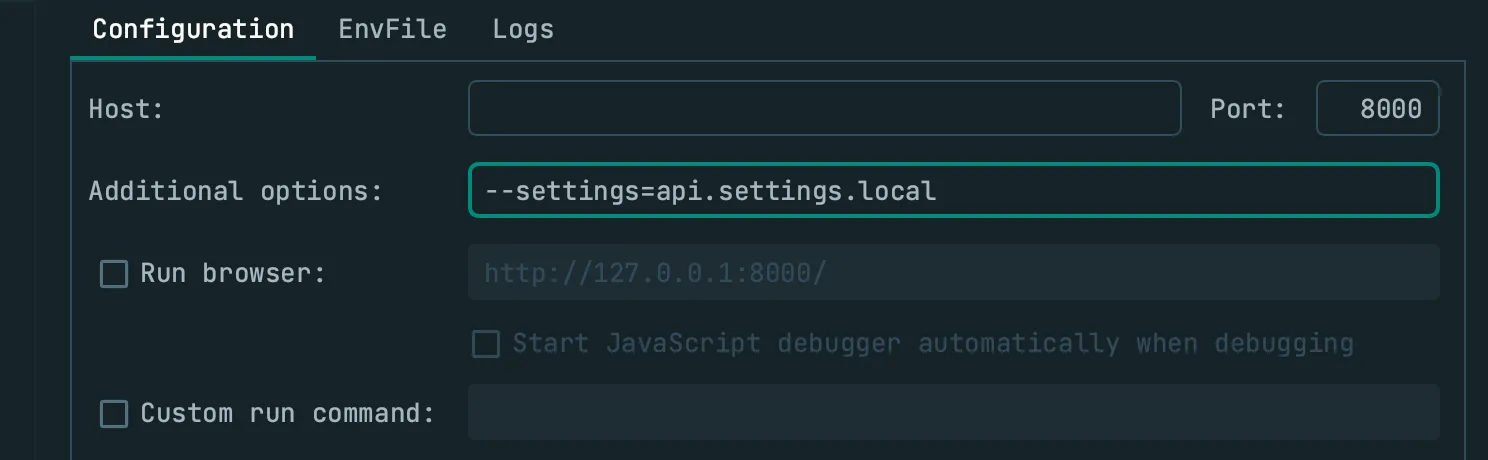Viewport: 1488px width, 460px height.
Task: Click the Custom run command text field
Action: [x=952, y=412]
